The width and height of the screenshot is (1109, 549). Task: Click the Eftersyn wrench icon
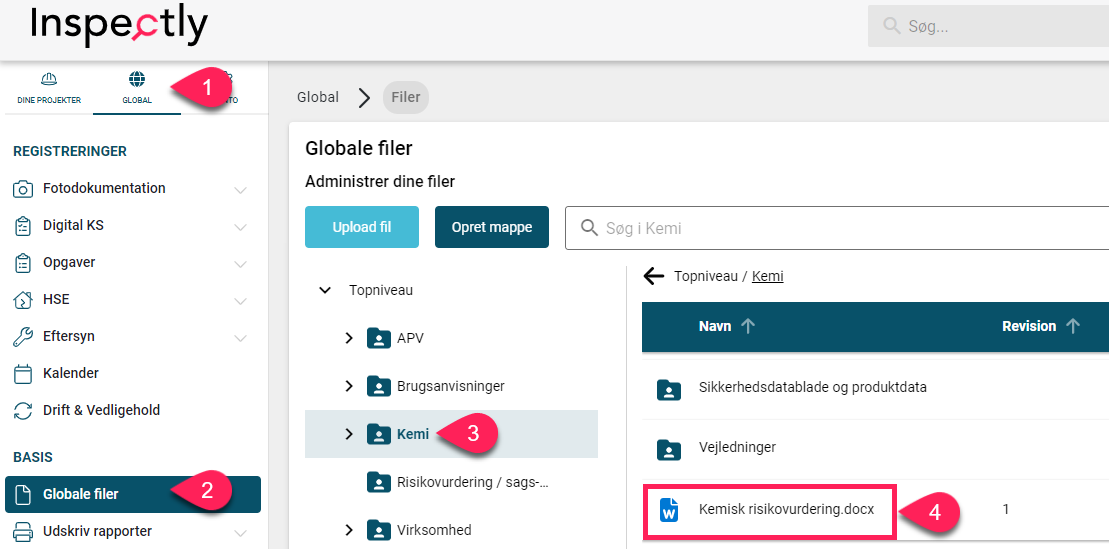click(23, 337)
